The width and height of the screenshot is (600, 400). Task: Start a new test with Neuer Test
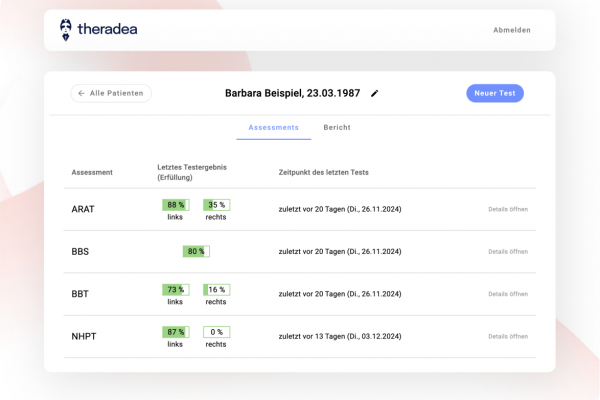click(x=494, y=93)
